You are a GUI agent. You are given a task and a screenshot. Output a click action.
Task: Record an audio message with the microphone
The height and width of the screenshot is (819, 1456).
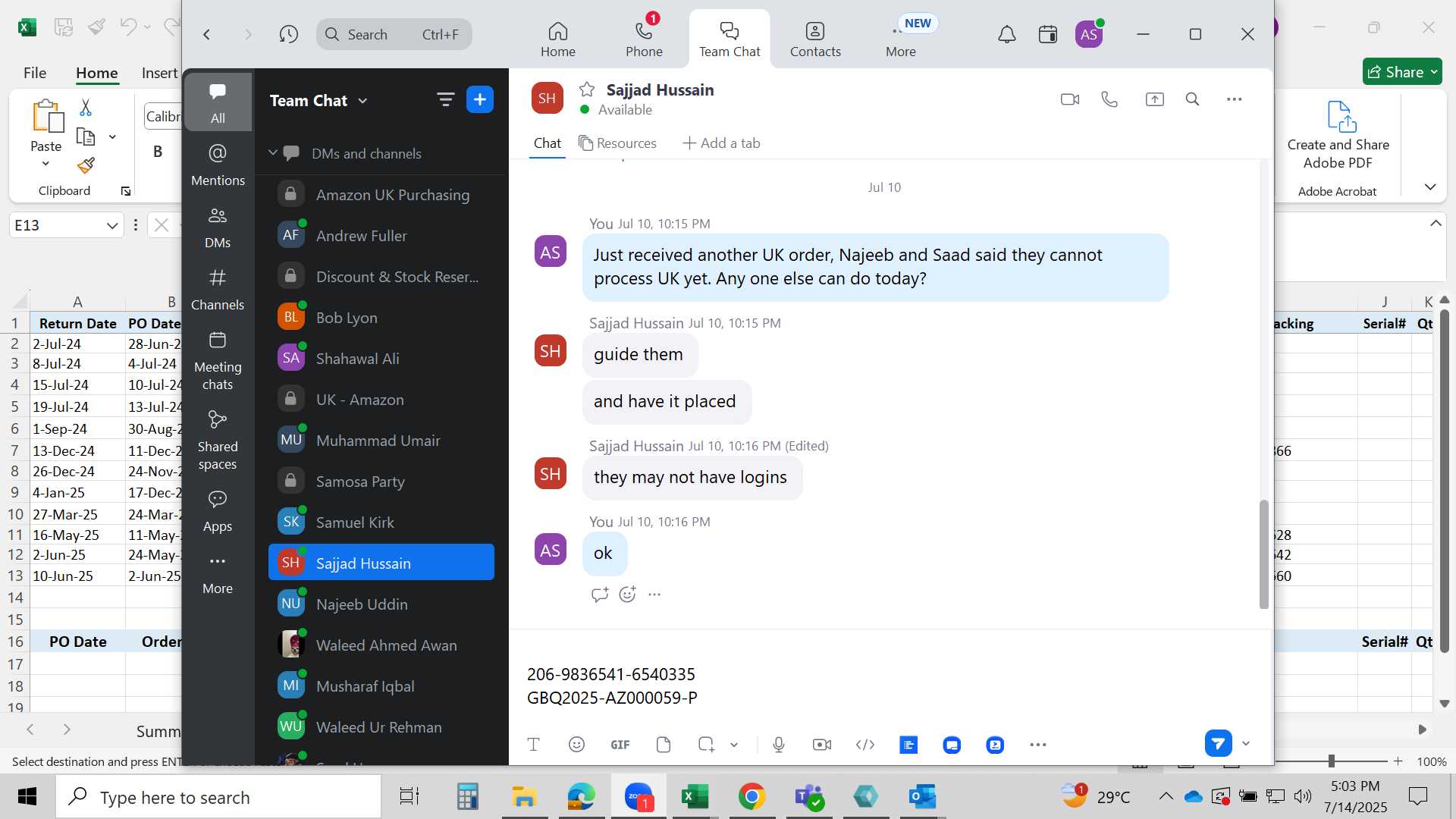(x=779, y=745)
